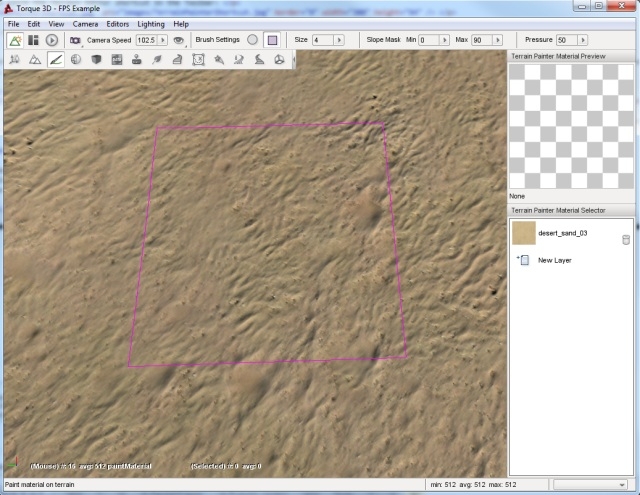Image resolution: width=640 pixels, height=495 pixels.
Task: Choose the circle brush shape
Action: (252, 40)
